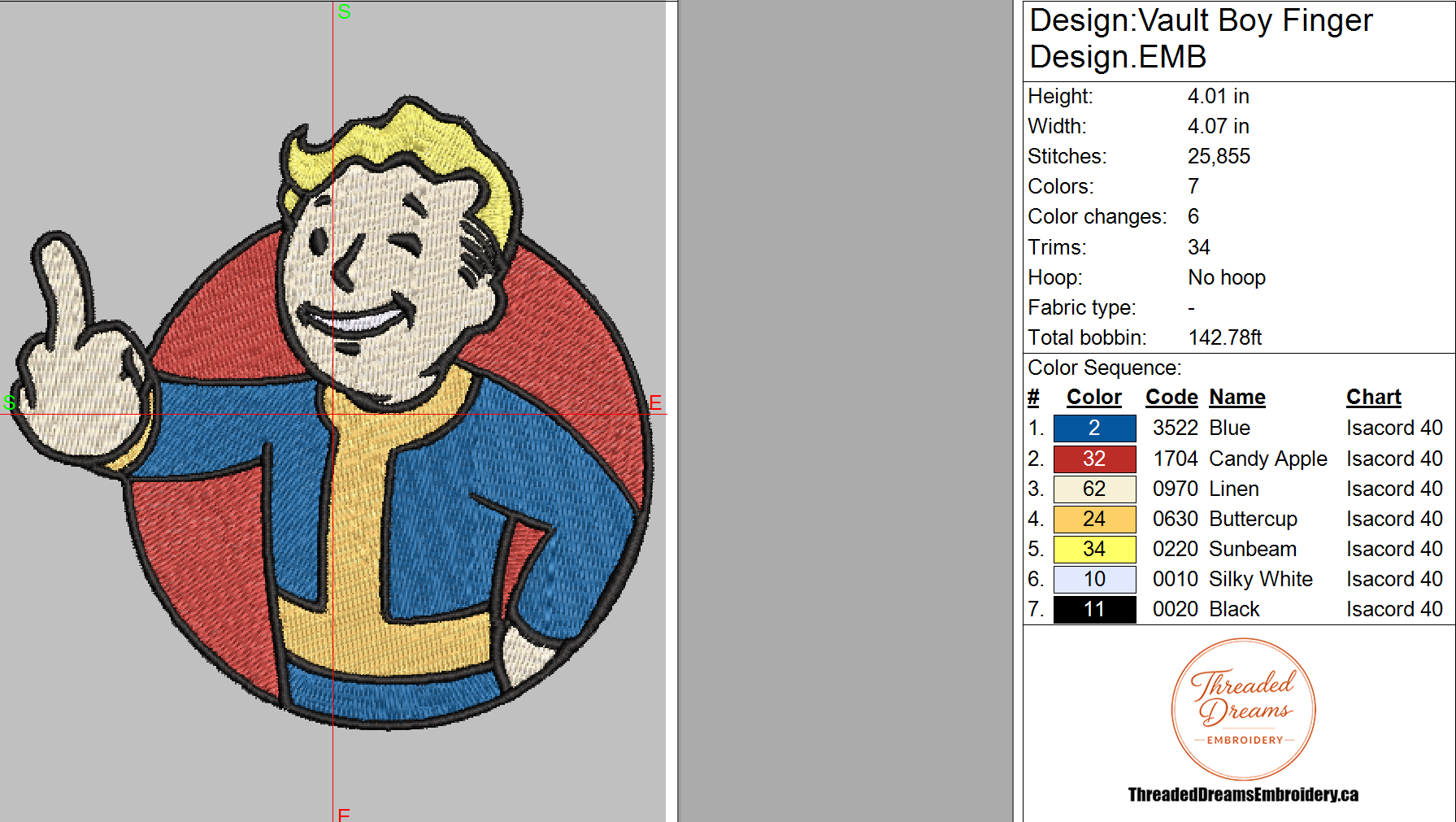The image size is (1456, 822).
Task: Click the green 'S' start marker at top
Action: (344, 11)
